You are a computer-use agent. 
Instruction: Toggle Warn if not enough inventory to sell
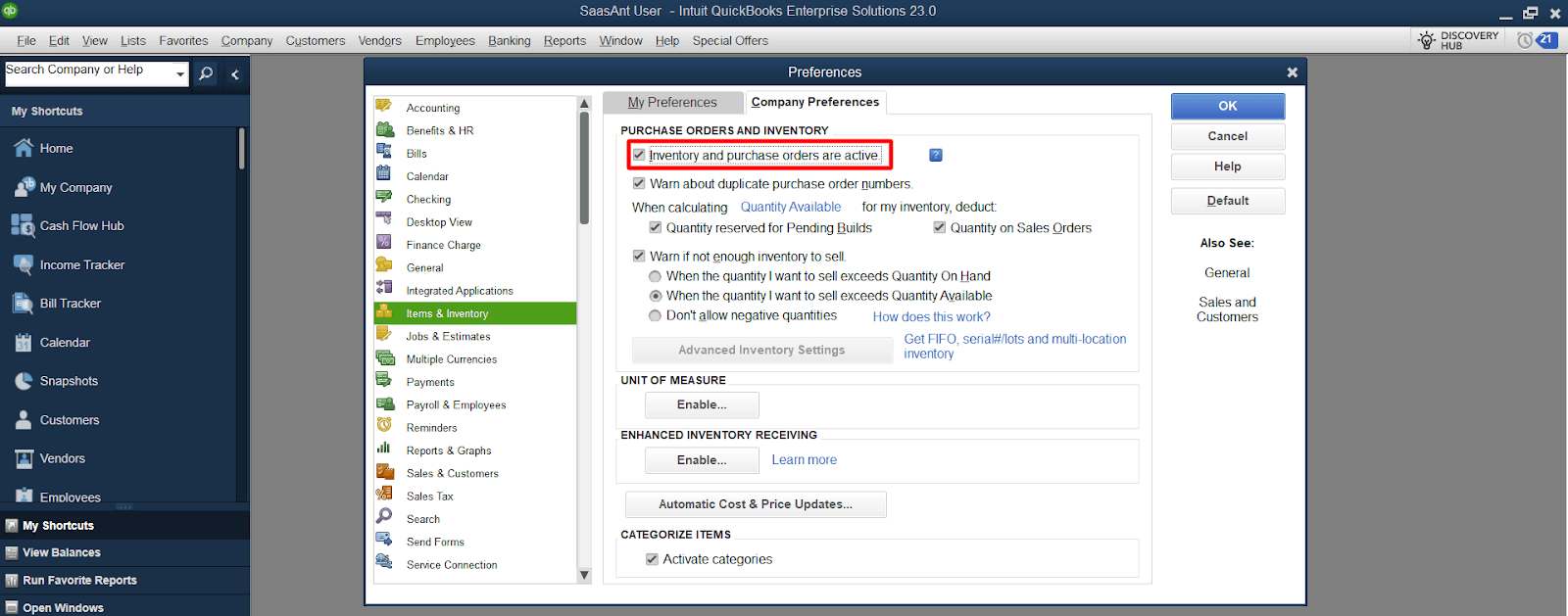[x=639, y=256]
